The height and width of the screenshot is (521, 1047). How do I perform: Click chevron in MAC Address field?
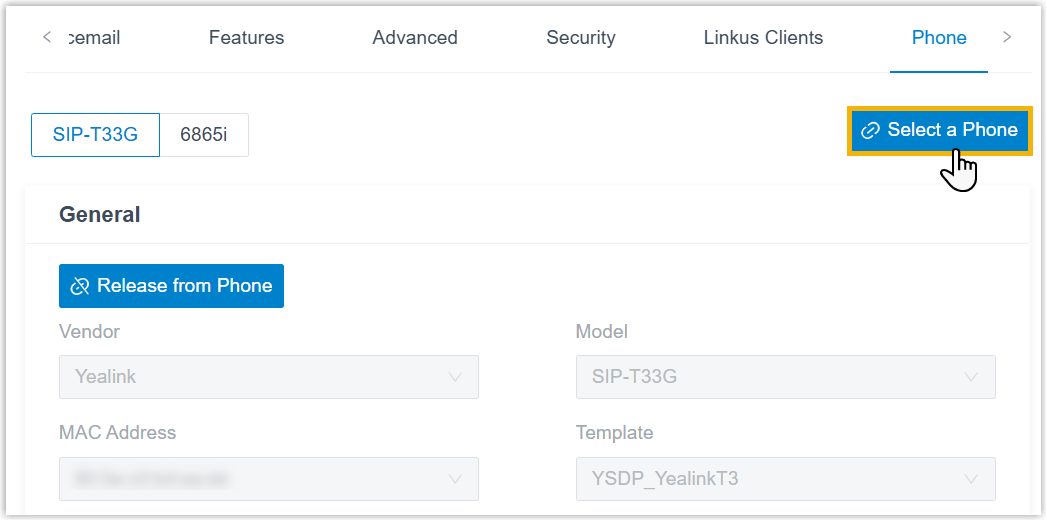(x=455, y=479)
